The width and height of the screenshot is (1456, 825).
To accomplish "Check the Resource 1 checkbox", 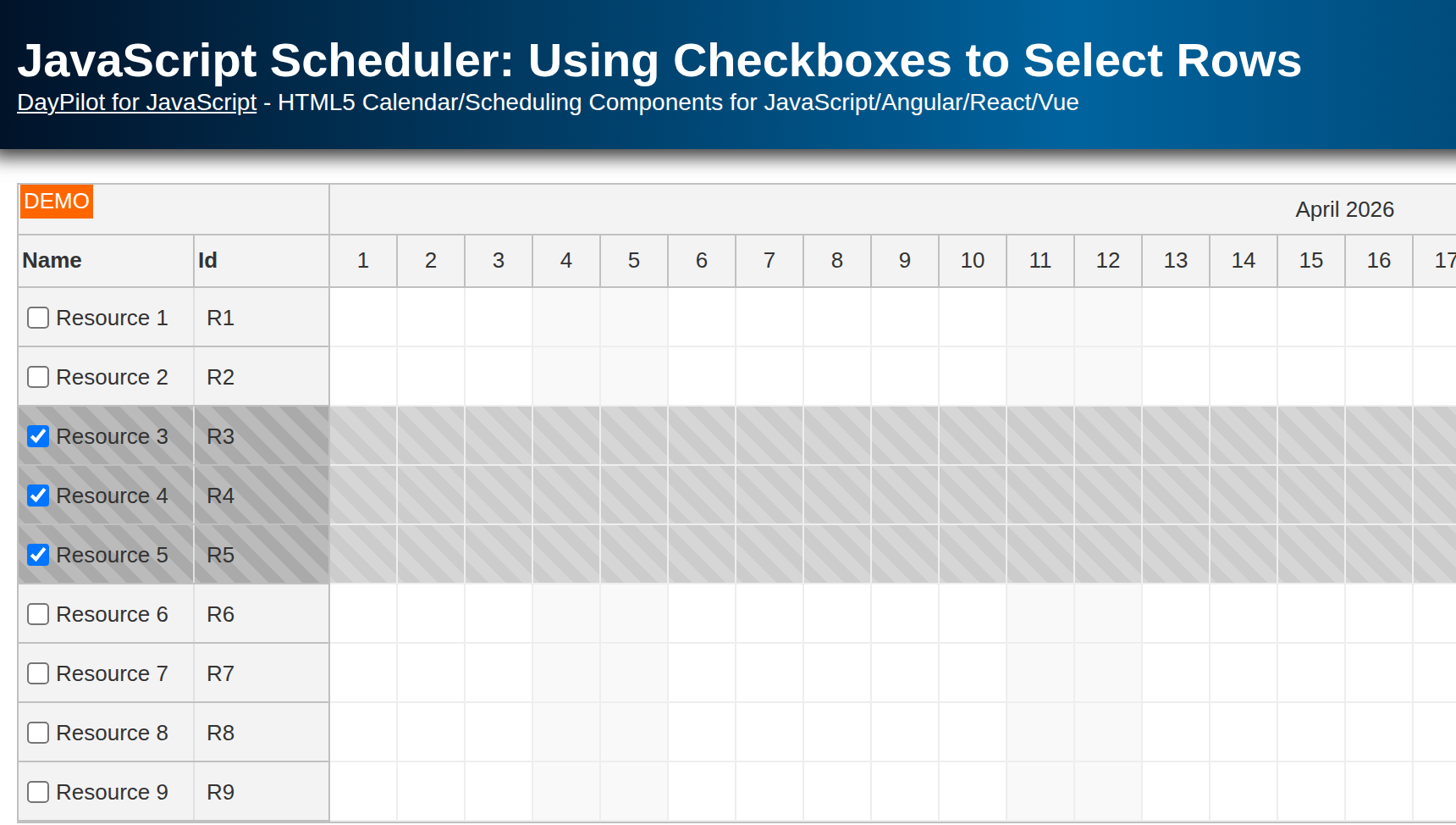I will coord(37,318).
